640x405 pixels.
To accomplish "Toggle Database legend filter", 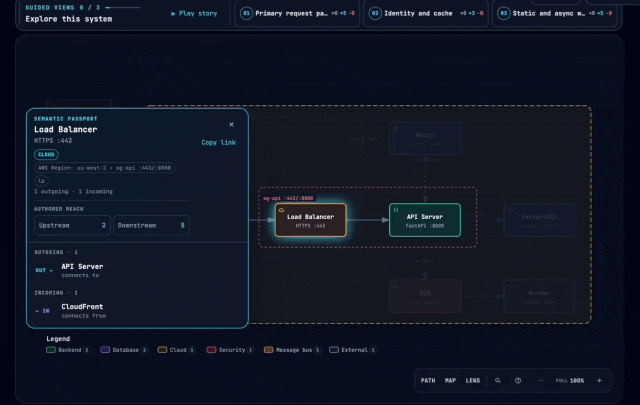I will tap(124, 350).
